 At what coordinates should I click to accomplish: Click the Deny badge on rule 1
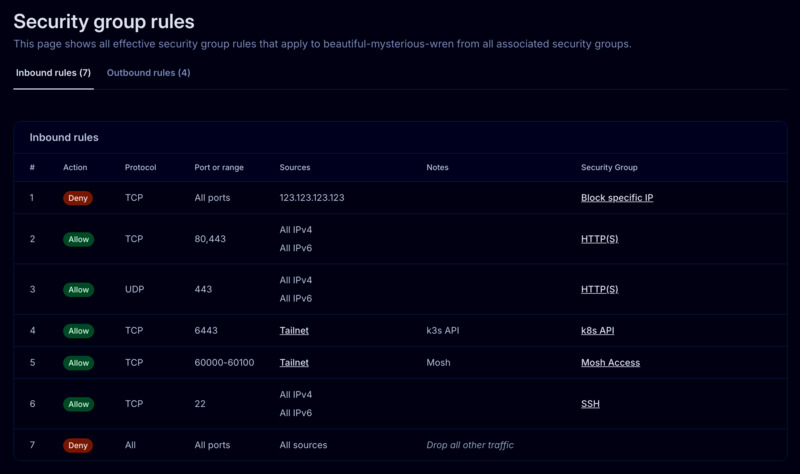pos(78,198)
